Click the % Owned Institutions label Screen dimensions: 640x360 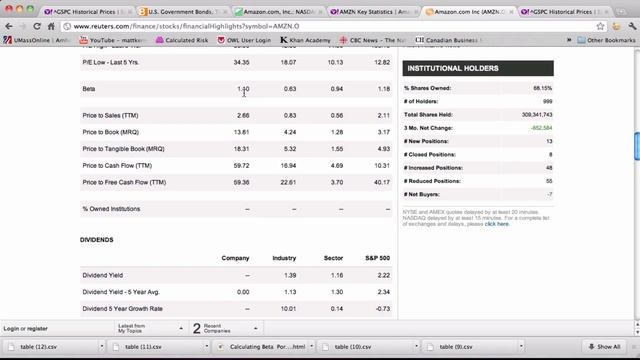pos(111,209)
